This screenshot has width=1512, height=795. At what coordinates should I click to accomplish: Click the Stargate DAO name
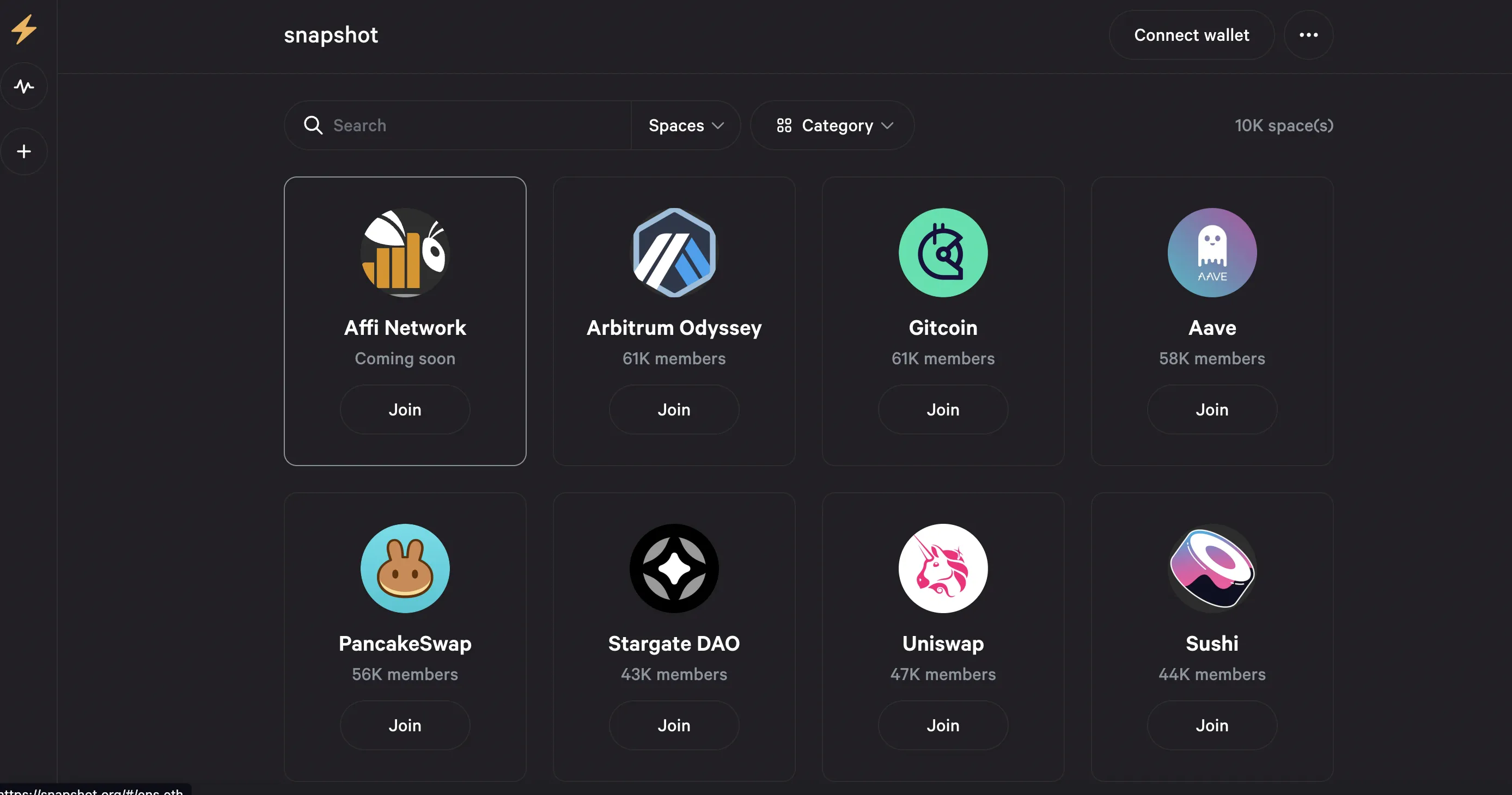[674, 644]
